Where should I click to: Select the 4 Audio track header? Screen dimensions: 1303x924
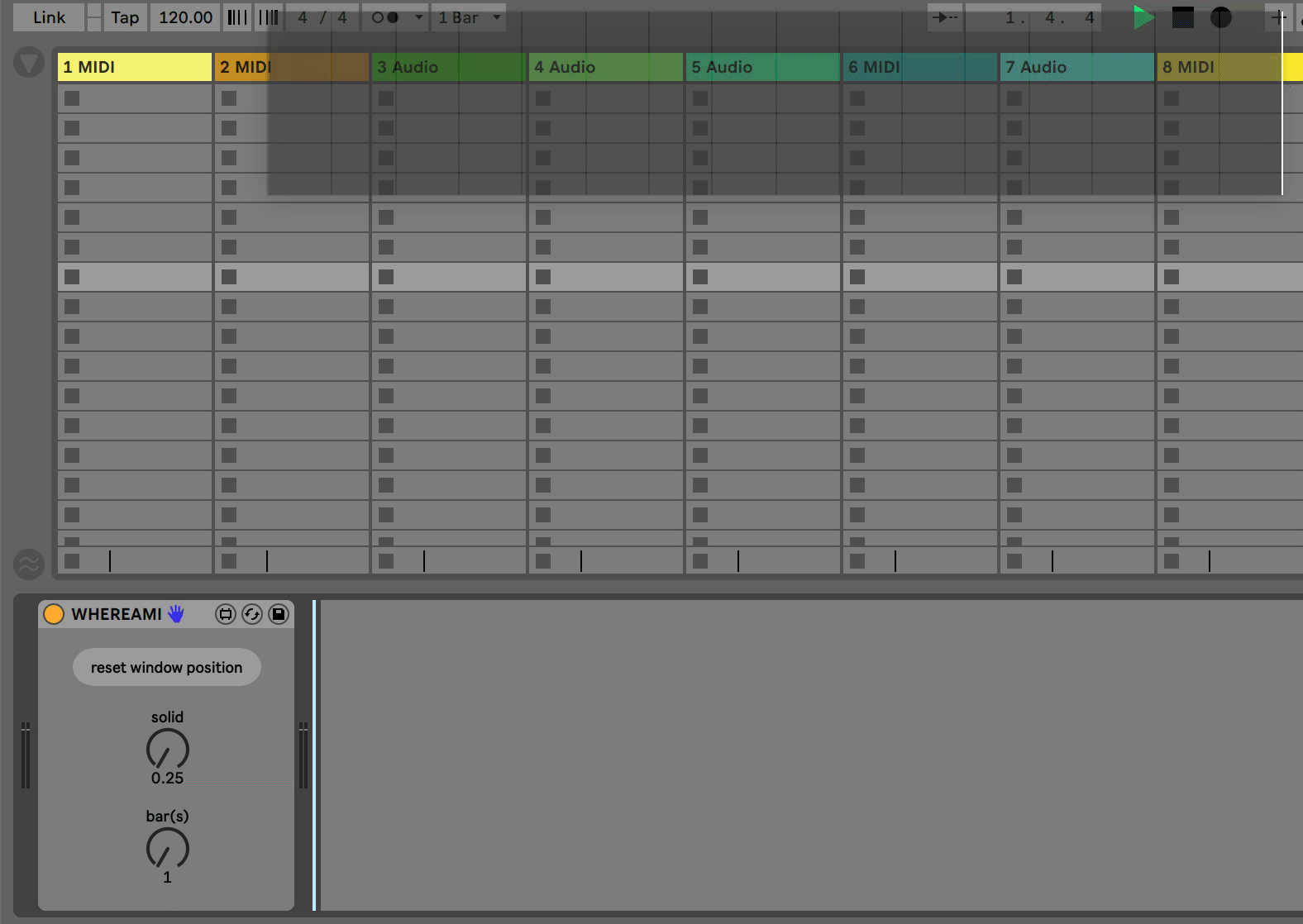(606, 67)
